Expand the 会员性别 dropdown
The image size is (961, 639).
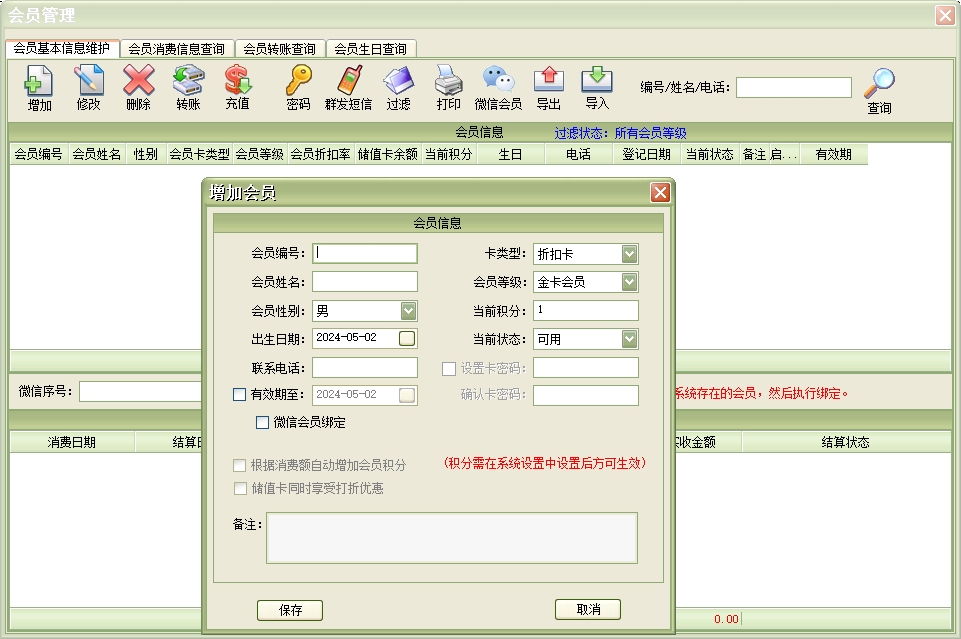(x=408, y=311)
